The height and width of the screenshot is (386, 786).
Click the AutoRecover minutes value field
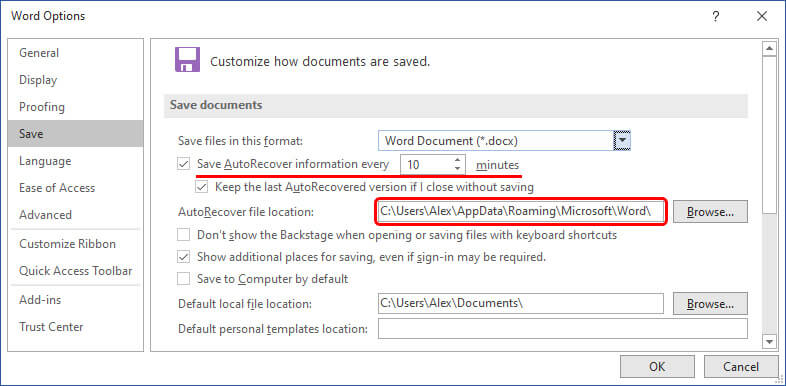(426, 165)
